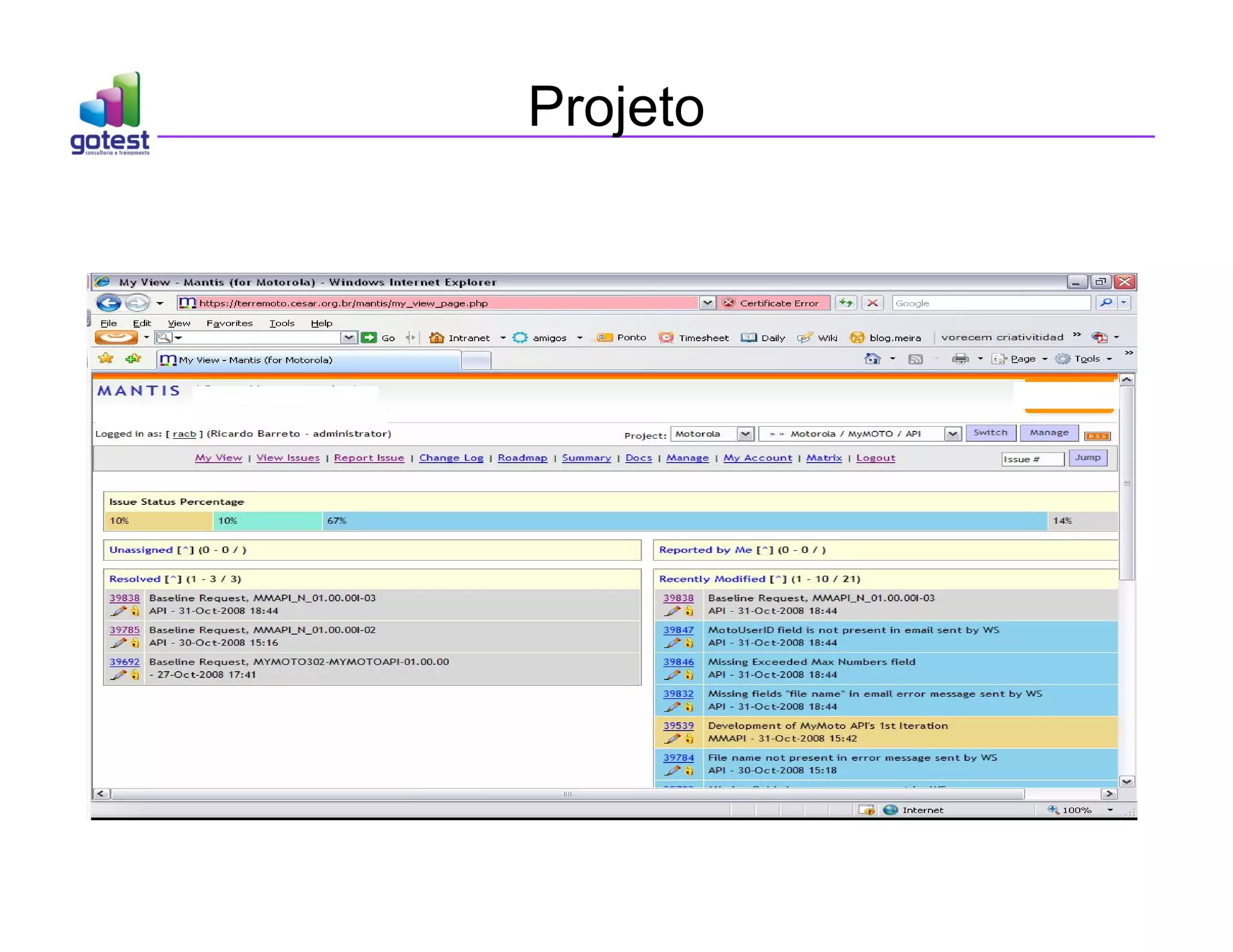This screenshot has width=1233, height=952.
Task: Click the orange RSS feed icon
Action: [1097, 436]
